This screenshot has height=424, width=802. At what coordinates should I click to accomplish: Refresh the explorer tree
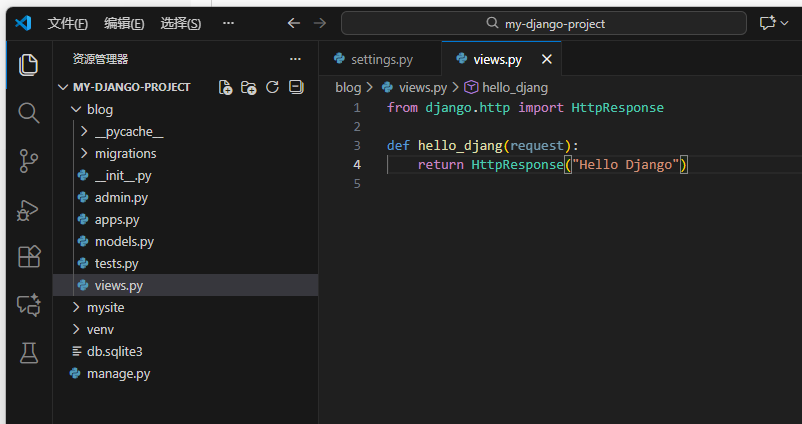(273, 87)
